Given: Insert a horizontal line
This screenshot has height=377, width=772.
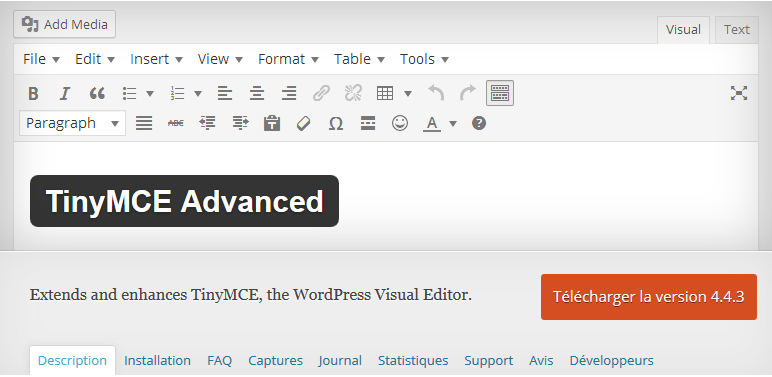Looking at the screenshot, I should (368, 123).
